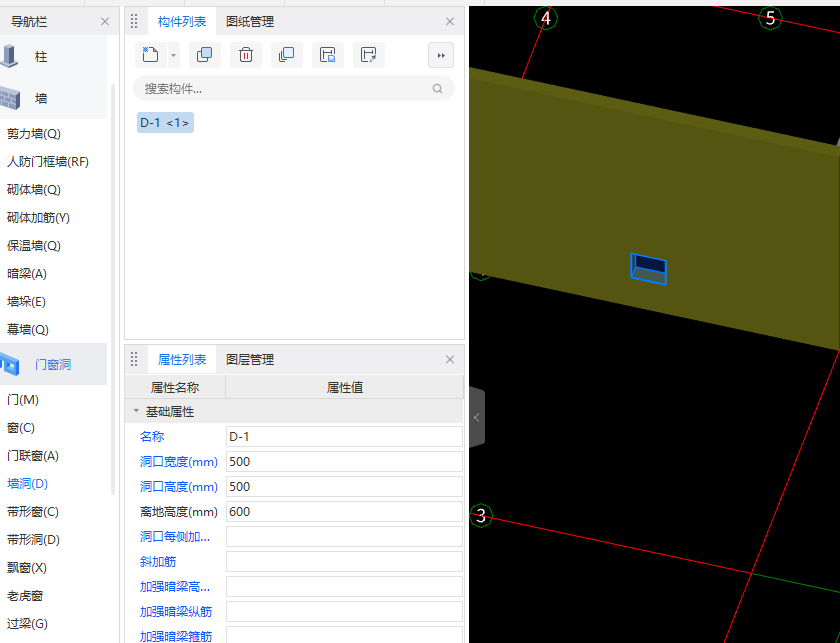
Task: Switch to 属性列表 tab
Action: pos(182,360)
